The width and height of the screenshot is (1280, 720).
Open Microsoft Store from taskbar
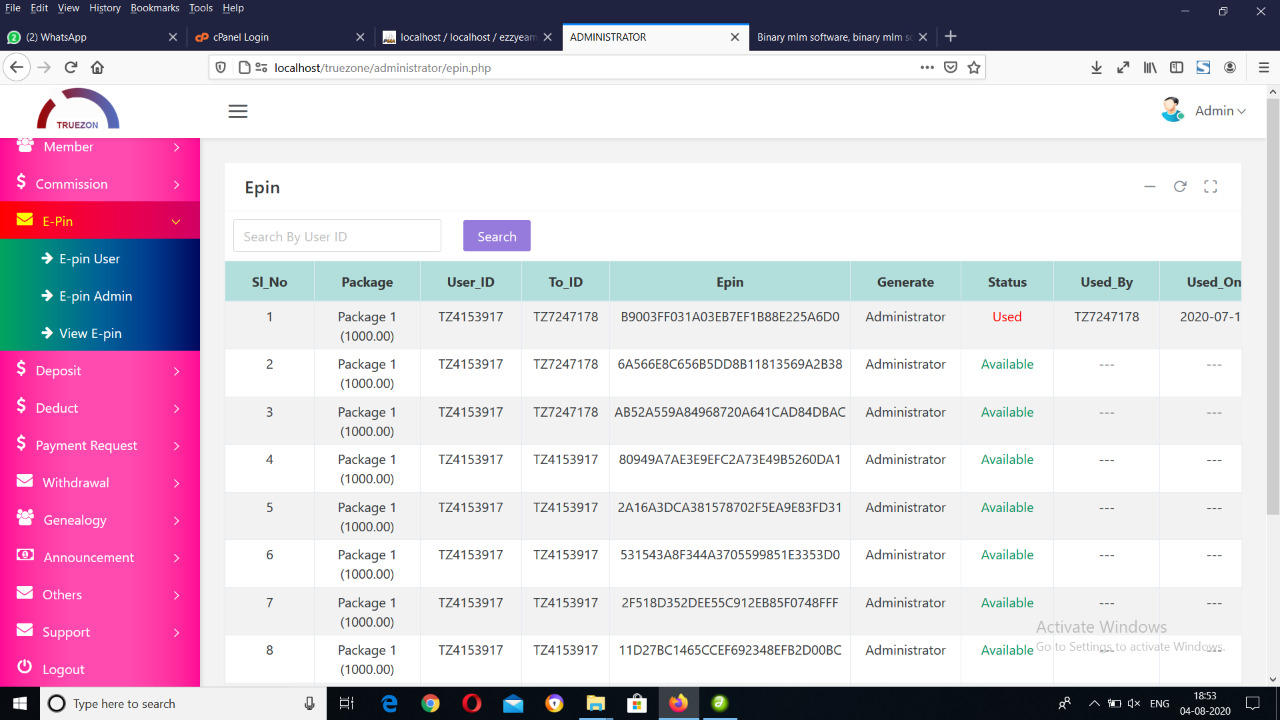click(x=637, y=703)
